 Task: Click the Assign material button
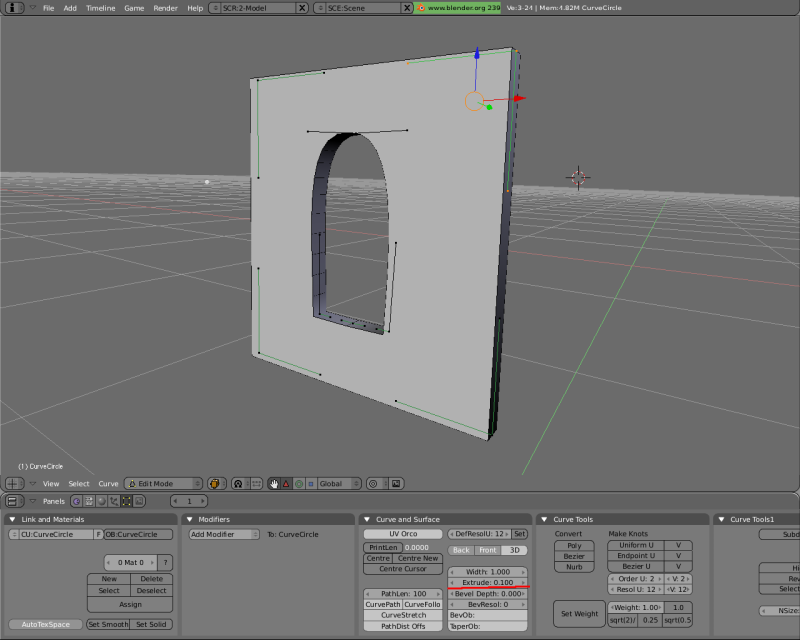pos(130,604)
